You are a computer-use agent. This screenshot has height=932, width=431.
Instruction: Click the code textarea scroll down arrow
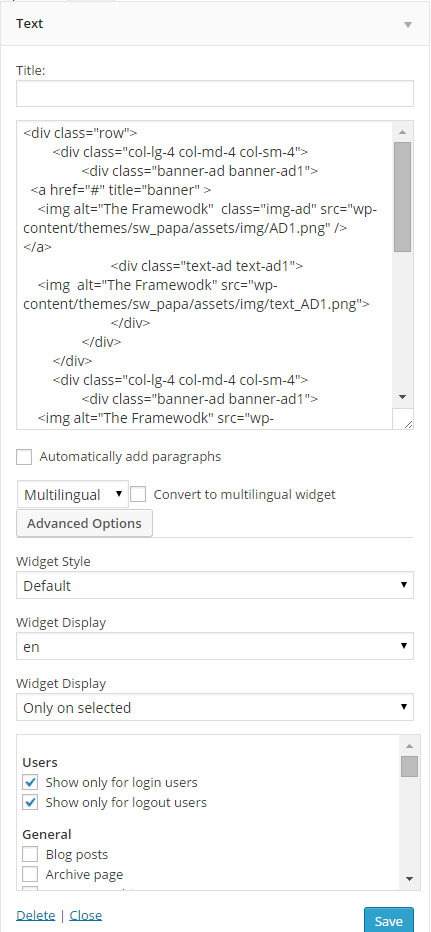[402, 396]
